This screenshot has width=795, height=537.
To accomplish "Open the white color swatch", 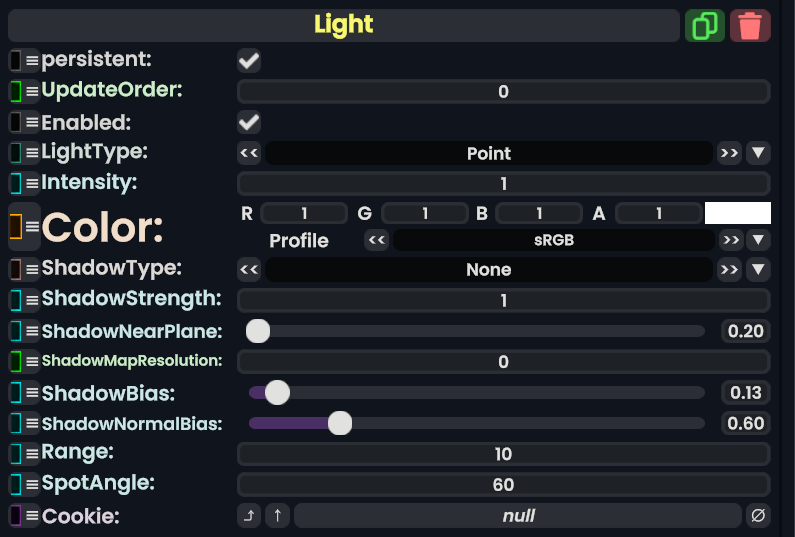I will (x=737, y=212).
